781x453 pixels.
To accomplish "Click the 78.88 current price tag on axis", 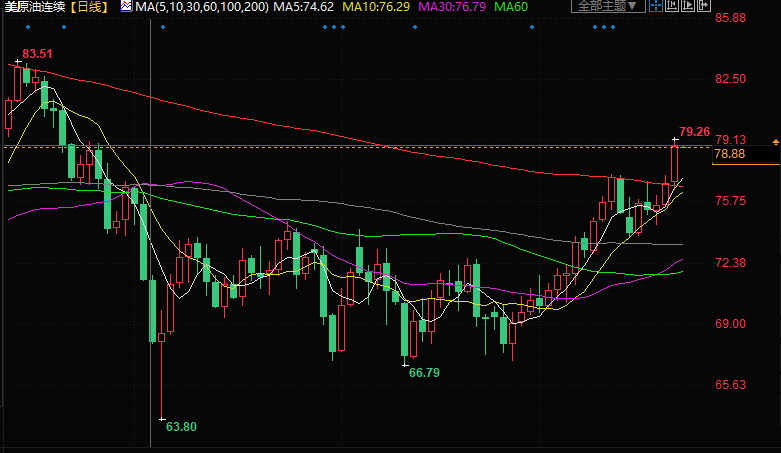I will (730, 154).
